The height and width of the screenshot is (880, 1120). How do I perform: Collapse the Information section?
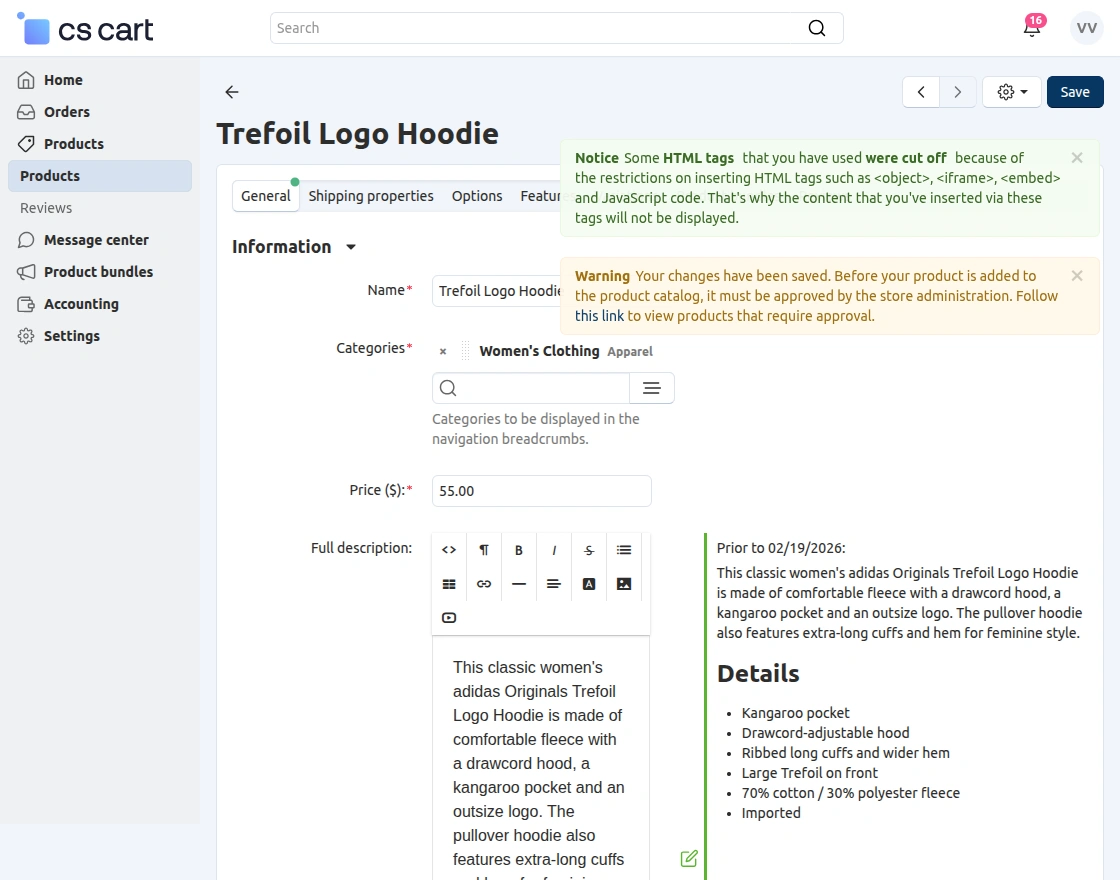350,247
